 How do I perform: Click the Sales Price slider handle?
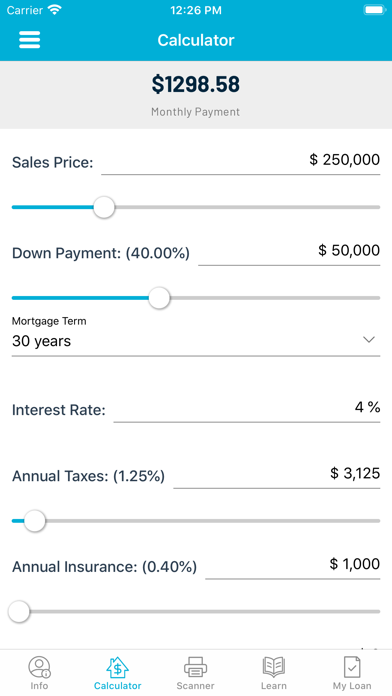click(x=104, y=207)
